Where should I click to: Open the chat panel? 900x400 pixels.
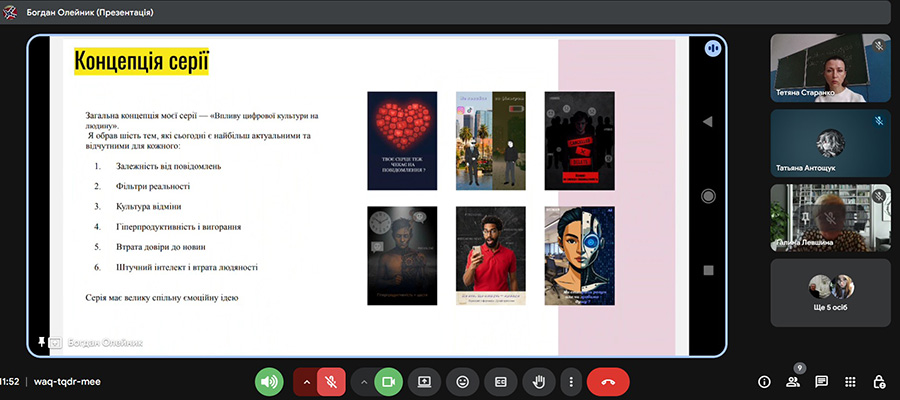pyautogui.click(x=822, y=381)
